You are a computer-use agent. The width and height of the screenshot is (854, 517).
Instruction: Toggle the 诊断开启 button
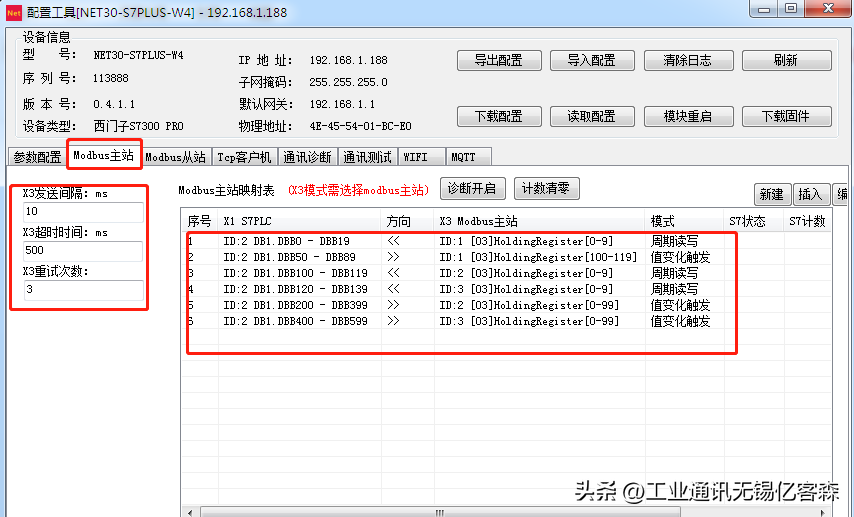tap(471, 188)
